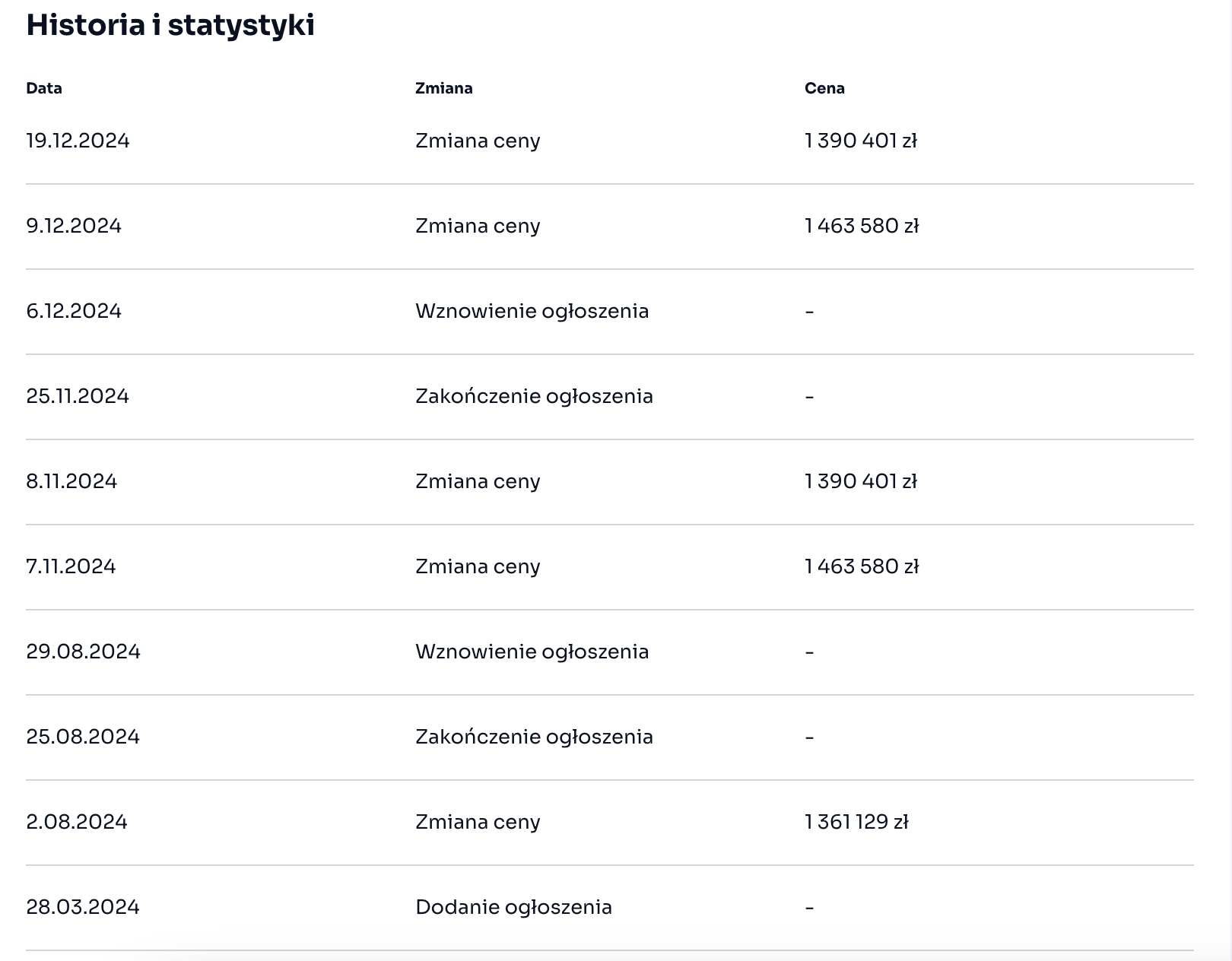Click "Wznowienie ogłoszenia" in the 6.12.2024 row
The width and height of the screenshot is (1232, 961).
[x=532, y=311]
